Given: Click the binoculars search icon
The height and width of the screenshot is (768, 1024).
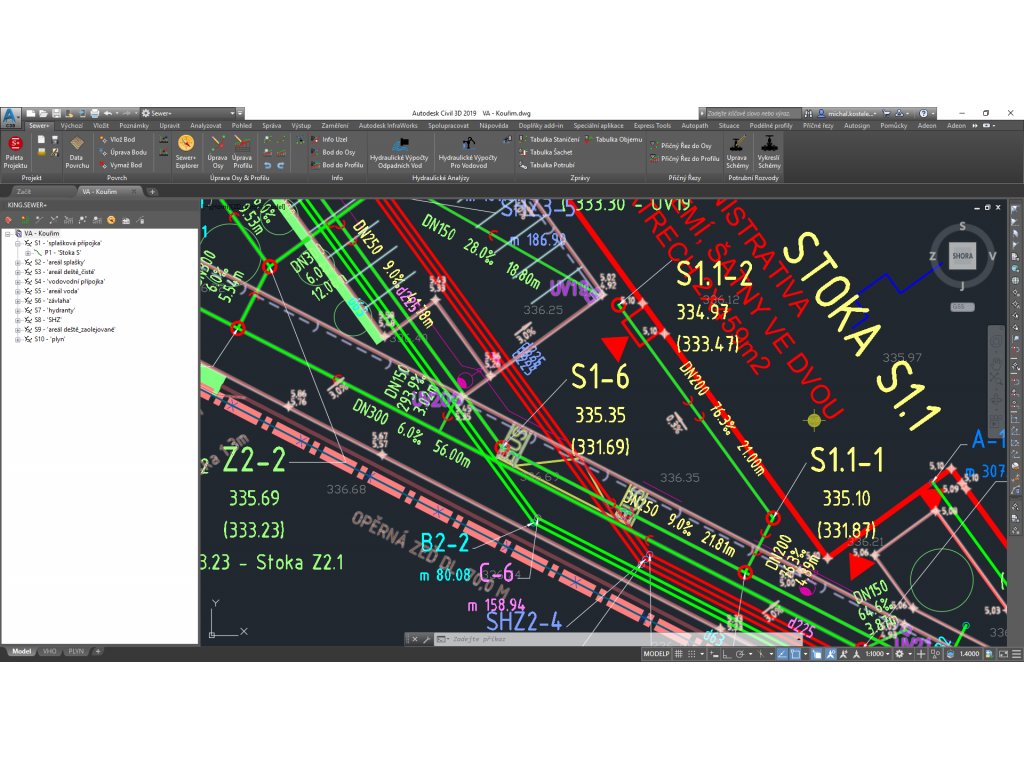Looking at the screenshot, I should click(x=808, y=113).
